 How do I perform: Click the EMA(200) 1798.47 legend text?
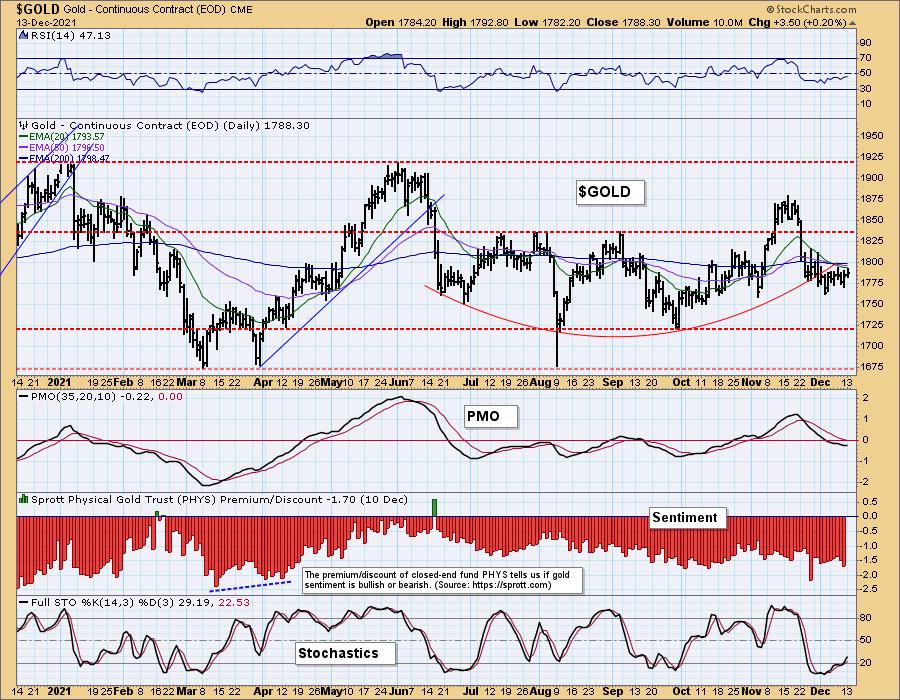[x=69, y=158]
